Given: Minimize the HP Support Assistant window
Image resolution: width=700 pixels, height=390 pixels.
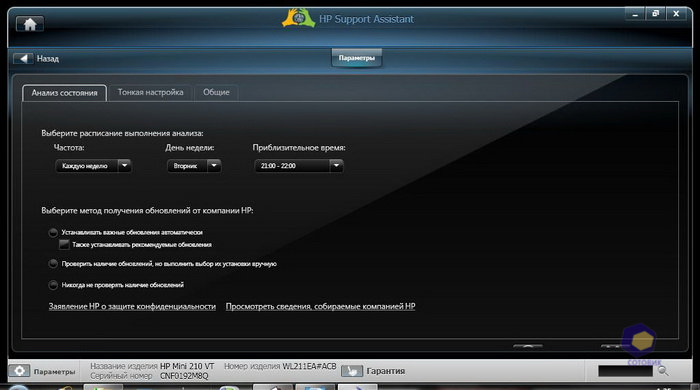Looking at the screenshot, I should pyautogui.click(x=635, y=14).
